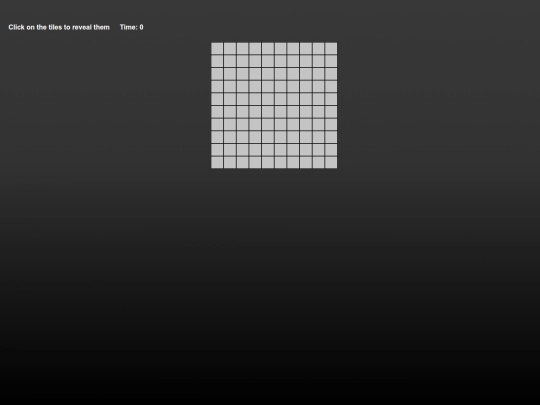Reveal tile in row 7, column 2
Screen dimensions: 540x405
click(230, 124)
